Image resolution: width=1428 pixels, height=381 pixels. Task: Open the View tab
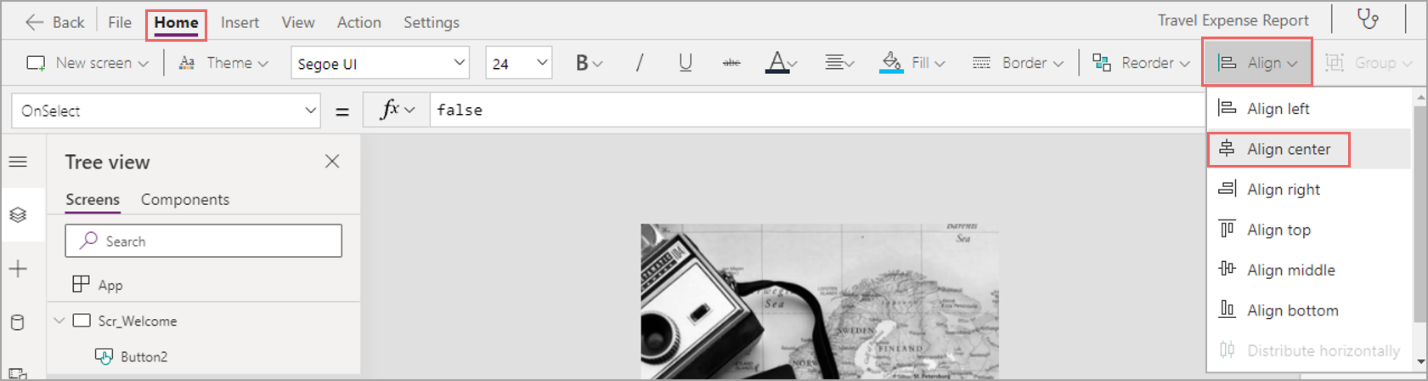[x=298, y=21]
